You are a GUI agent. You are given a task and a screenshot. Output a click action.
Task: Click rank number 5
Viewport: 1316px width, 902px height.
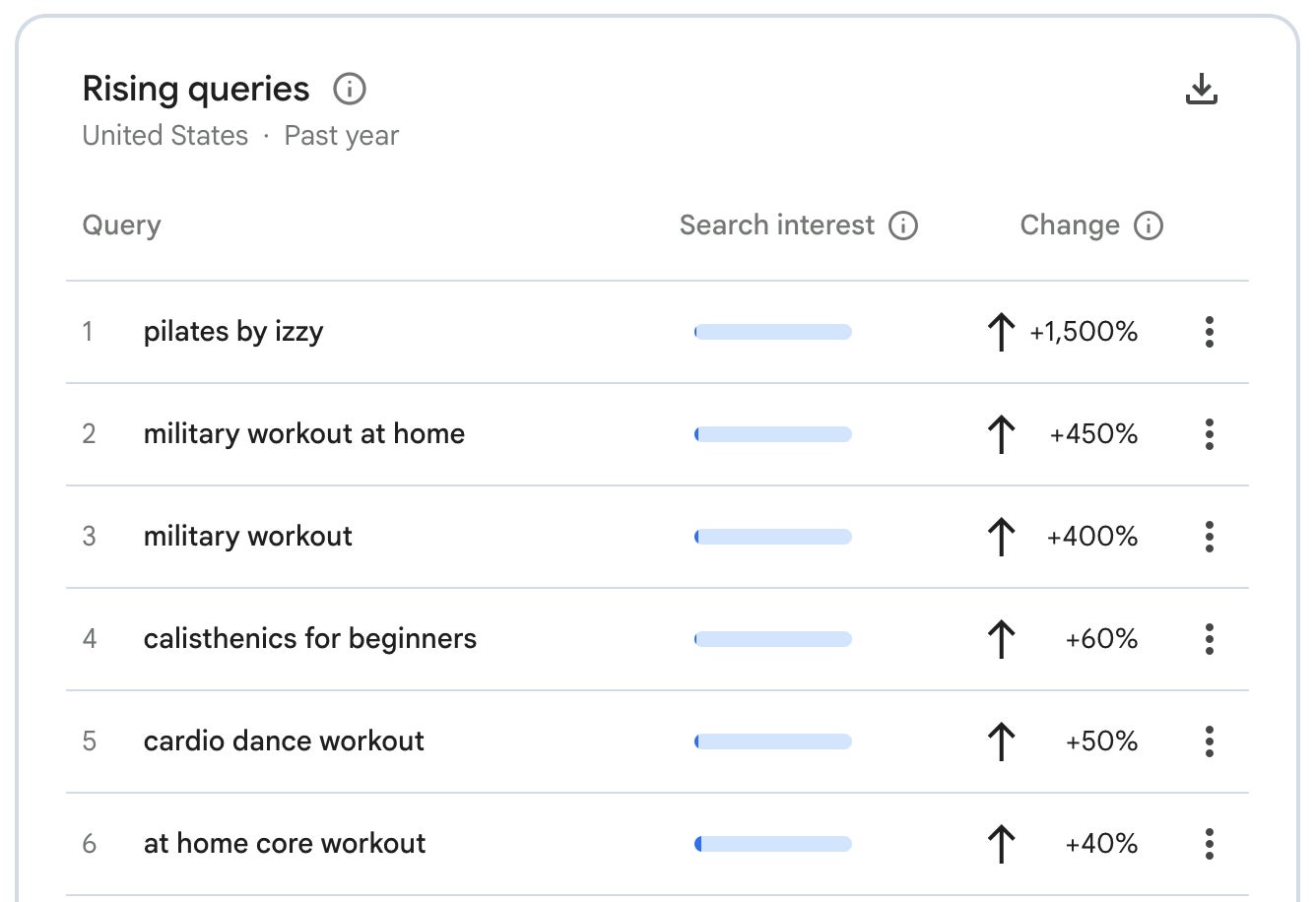click(89, 741)
